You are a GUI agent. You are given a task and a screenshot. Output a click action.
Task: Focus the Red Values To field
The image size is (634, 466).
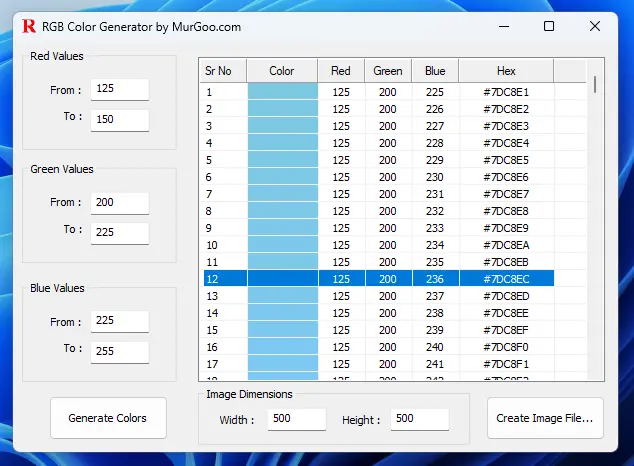(120, 120)
